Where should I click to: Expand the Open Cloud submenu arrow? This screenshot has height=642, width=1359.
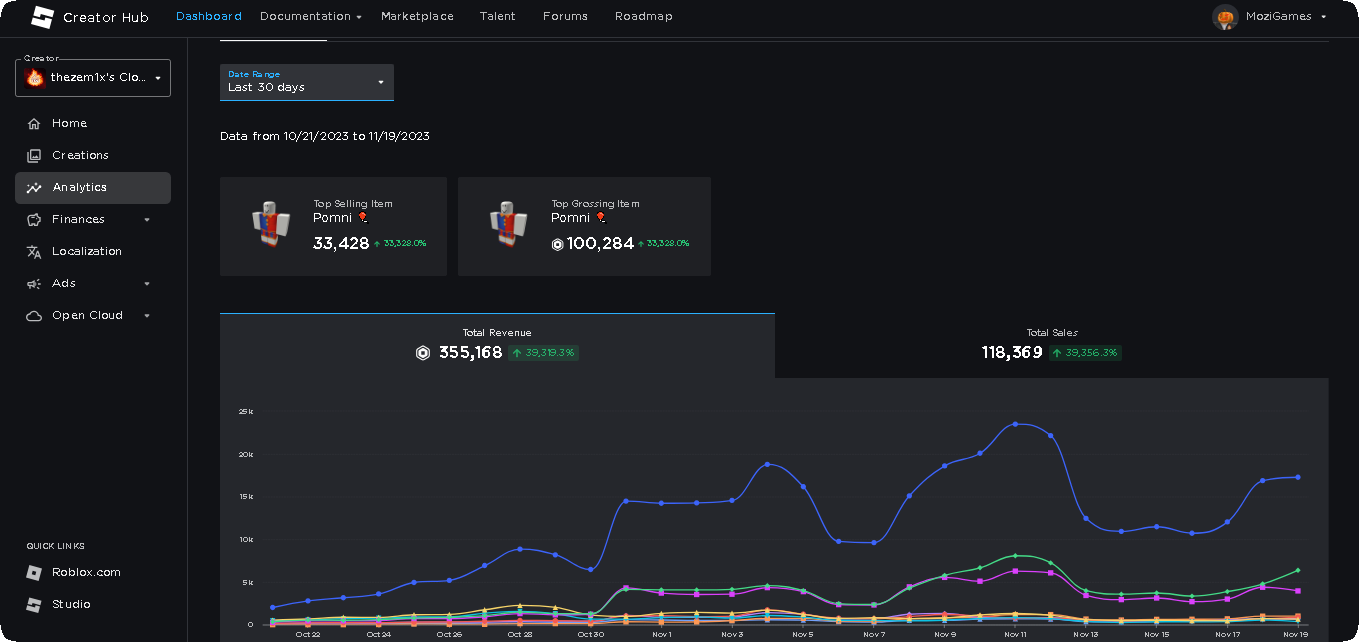point(147,316)
